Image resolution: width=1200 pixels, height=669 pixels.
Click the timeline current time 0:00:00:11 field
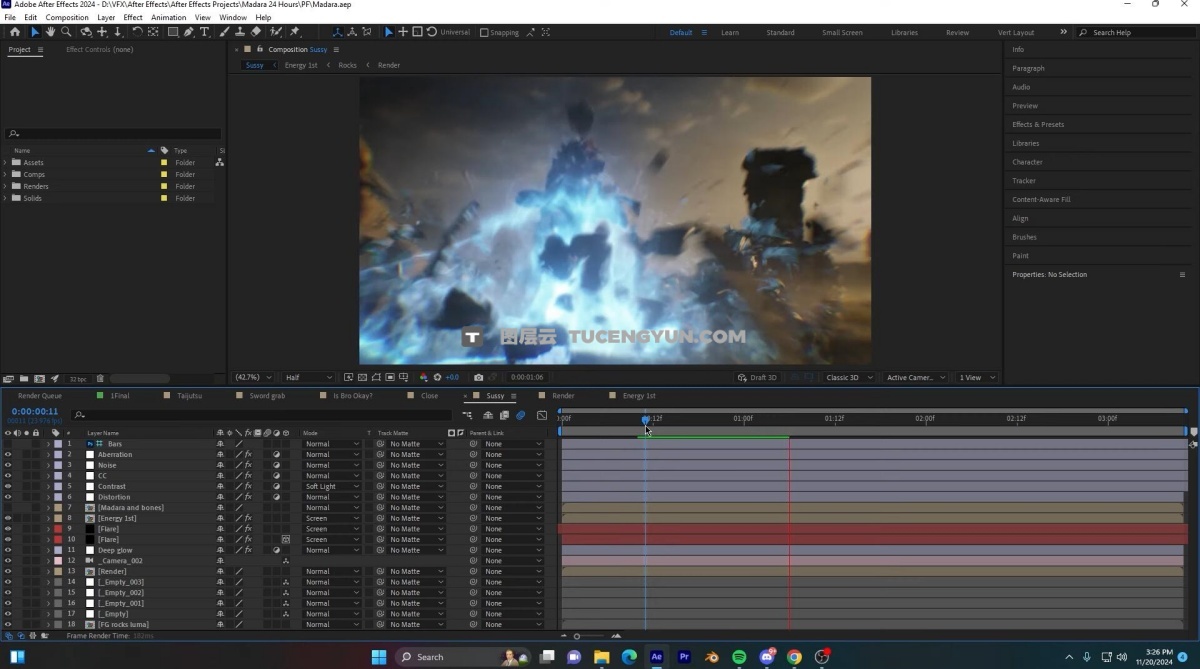pyautogui.click(x=35, y=412)
